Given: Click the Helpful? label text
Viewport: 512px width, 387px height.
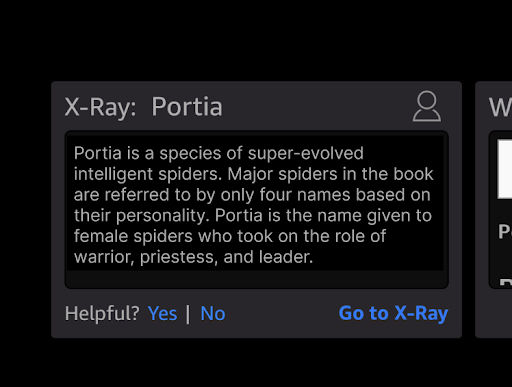Looking at the screenshot, I should point(102,313).
